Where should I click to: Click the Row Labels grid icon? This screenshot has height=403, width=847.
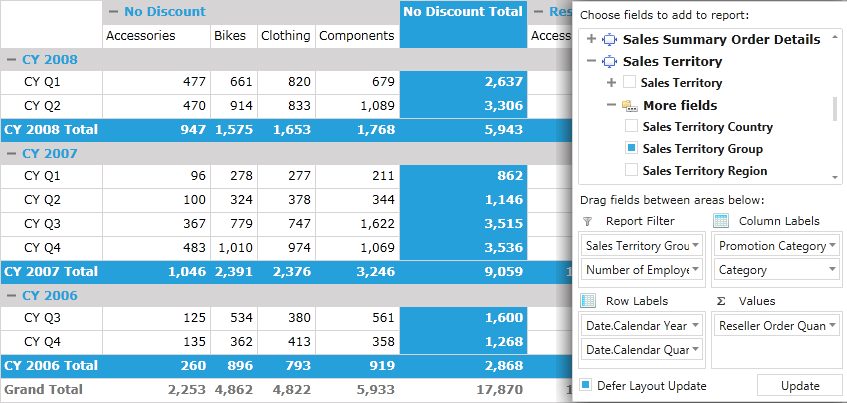point(588,301)
